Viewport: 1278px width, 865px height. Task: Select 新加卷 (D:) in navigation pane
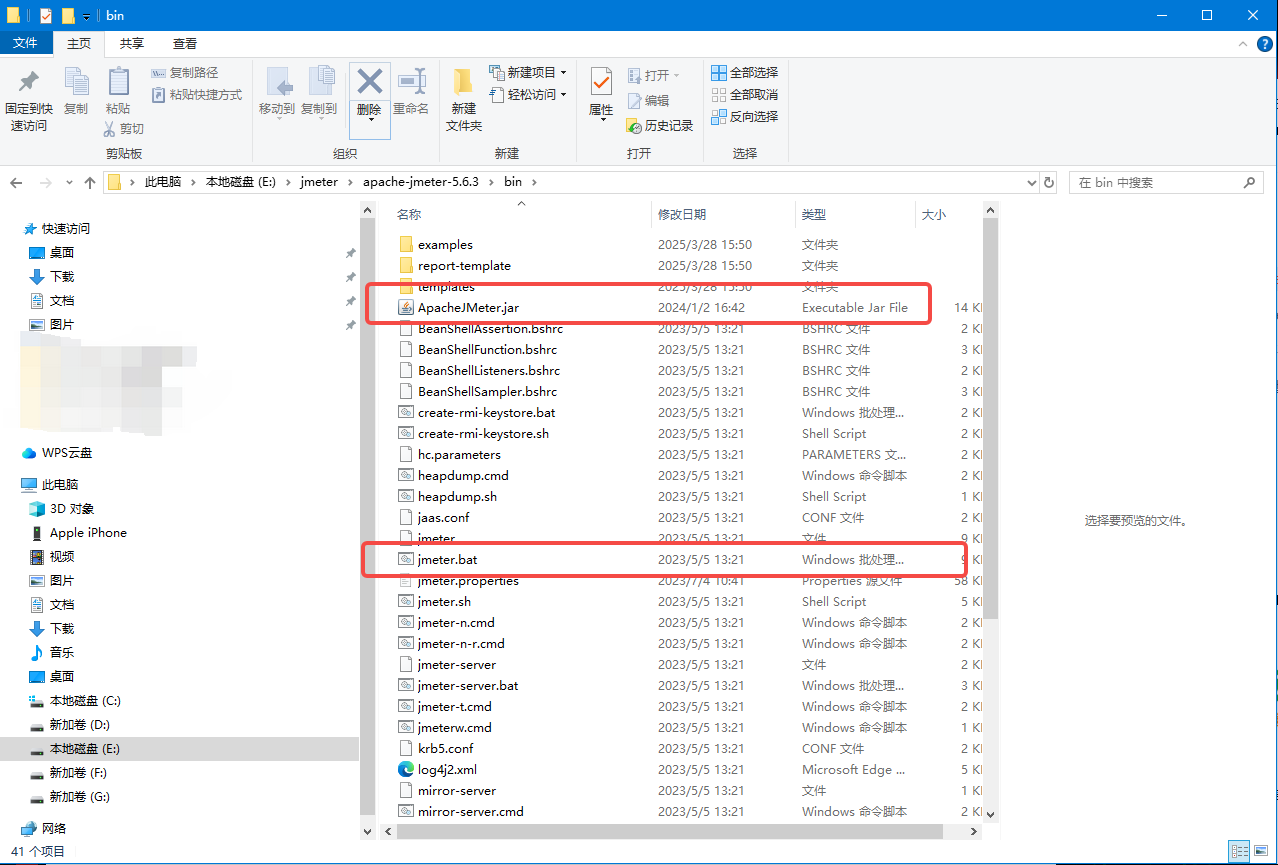point(79,725)
